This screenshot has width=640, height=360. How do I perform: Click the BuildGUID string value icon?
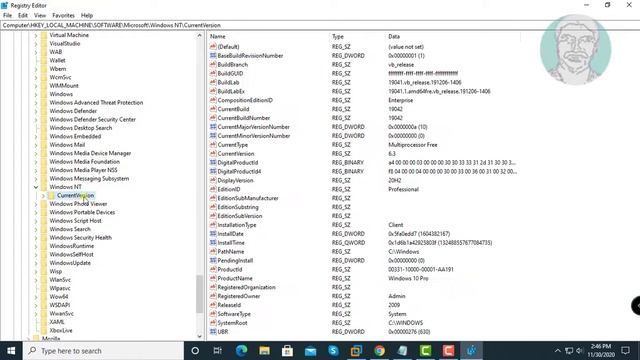[213, 73]
